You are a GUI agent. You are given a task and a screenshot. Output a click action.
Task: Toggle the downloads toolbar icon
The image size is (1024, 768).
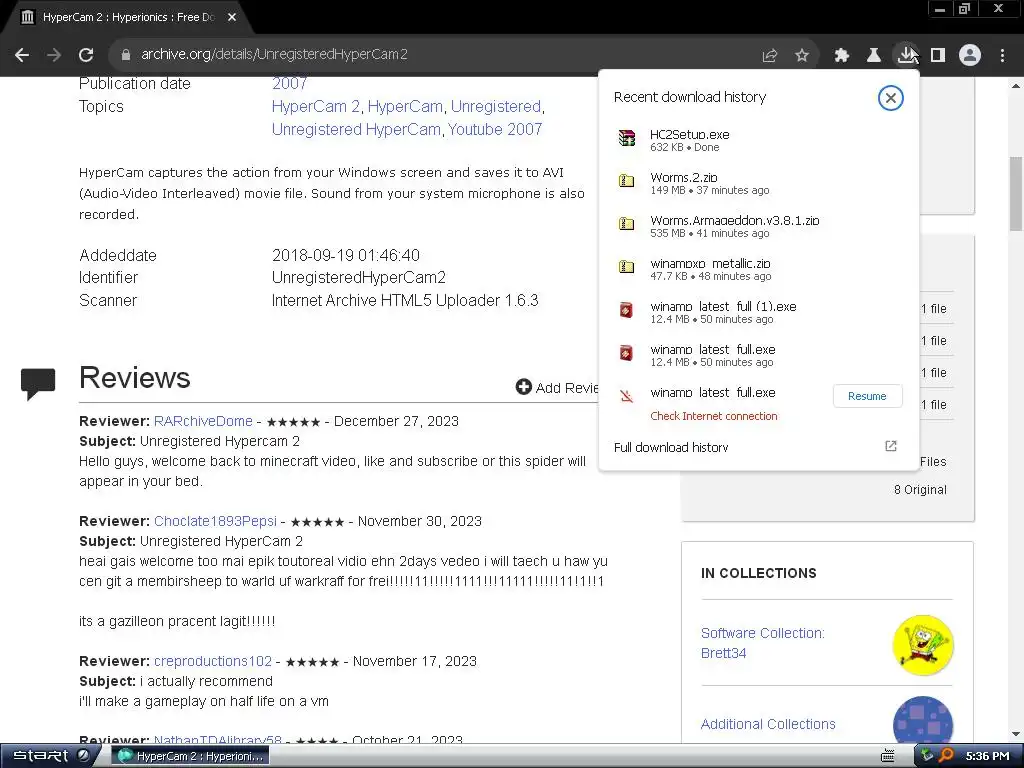(x=906, y=55)
